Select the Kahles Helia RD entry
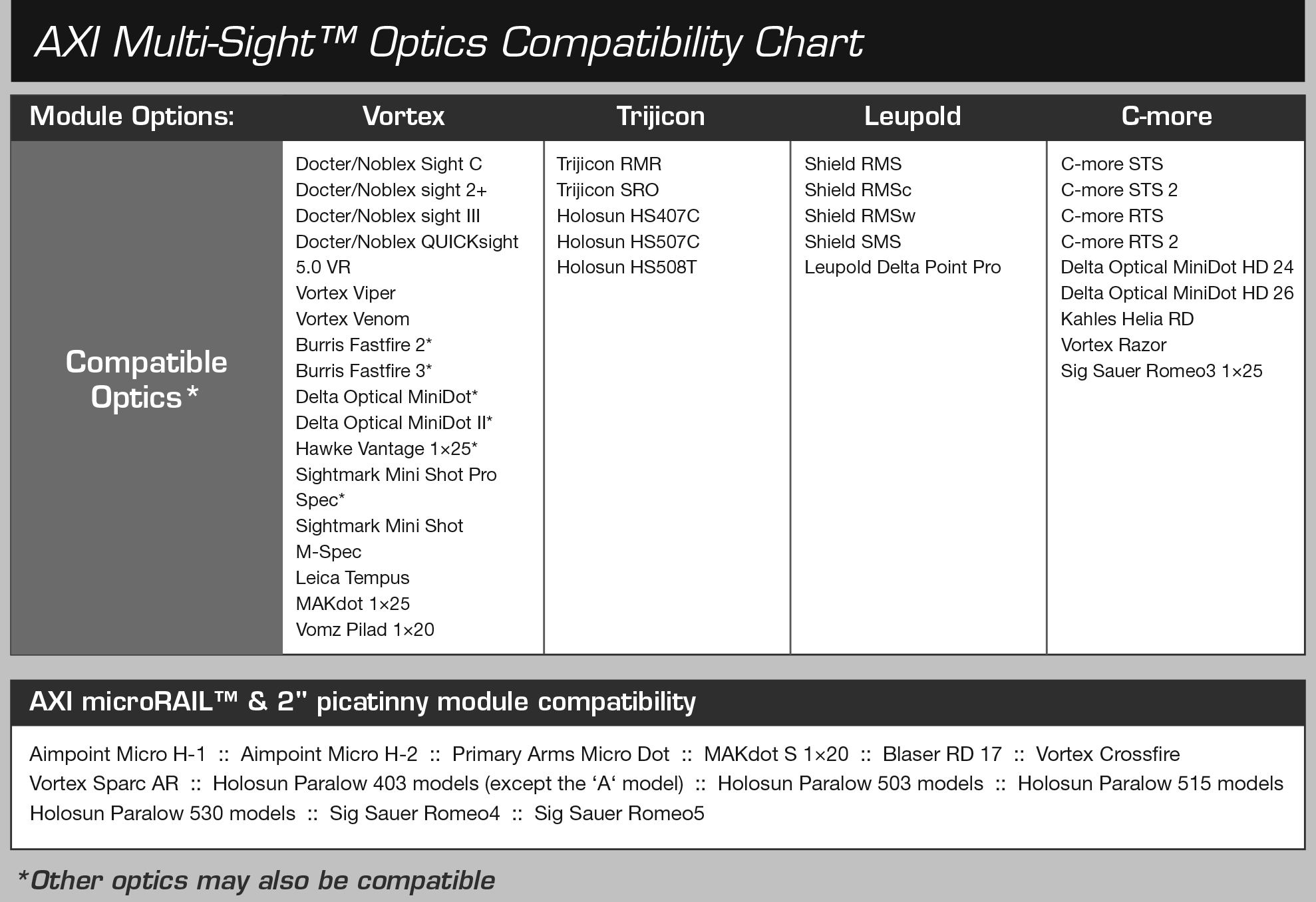1316x902 pixels. click(x=1127, y=319)
